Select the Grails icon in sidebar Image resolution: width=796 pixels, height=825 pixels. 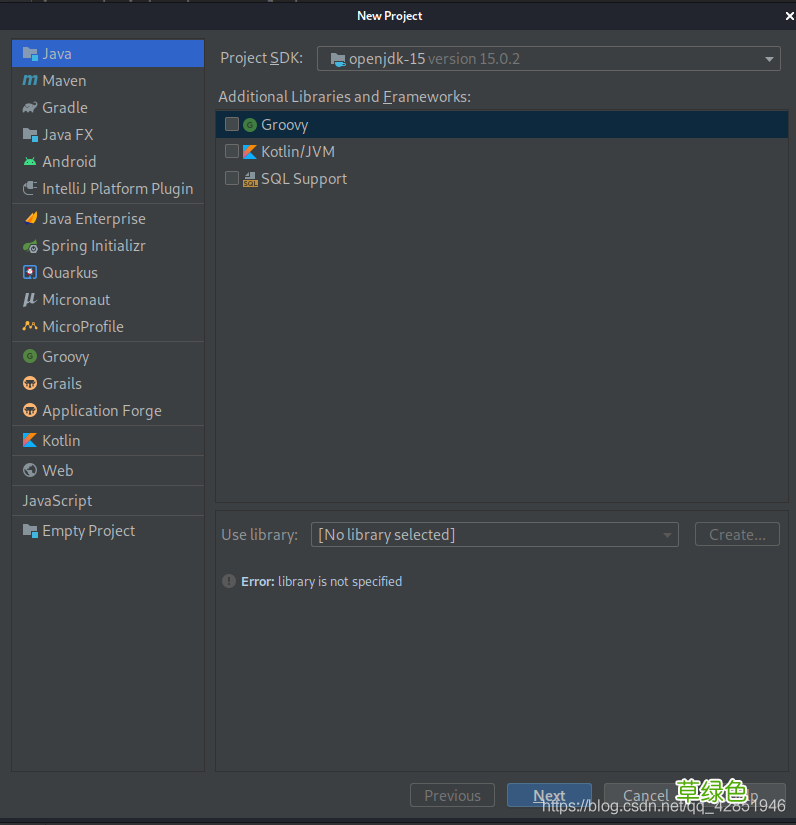coord(30,384)
